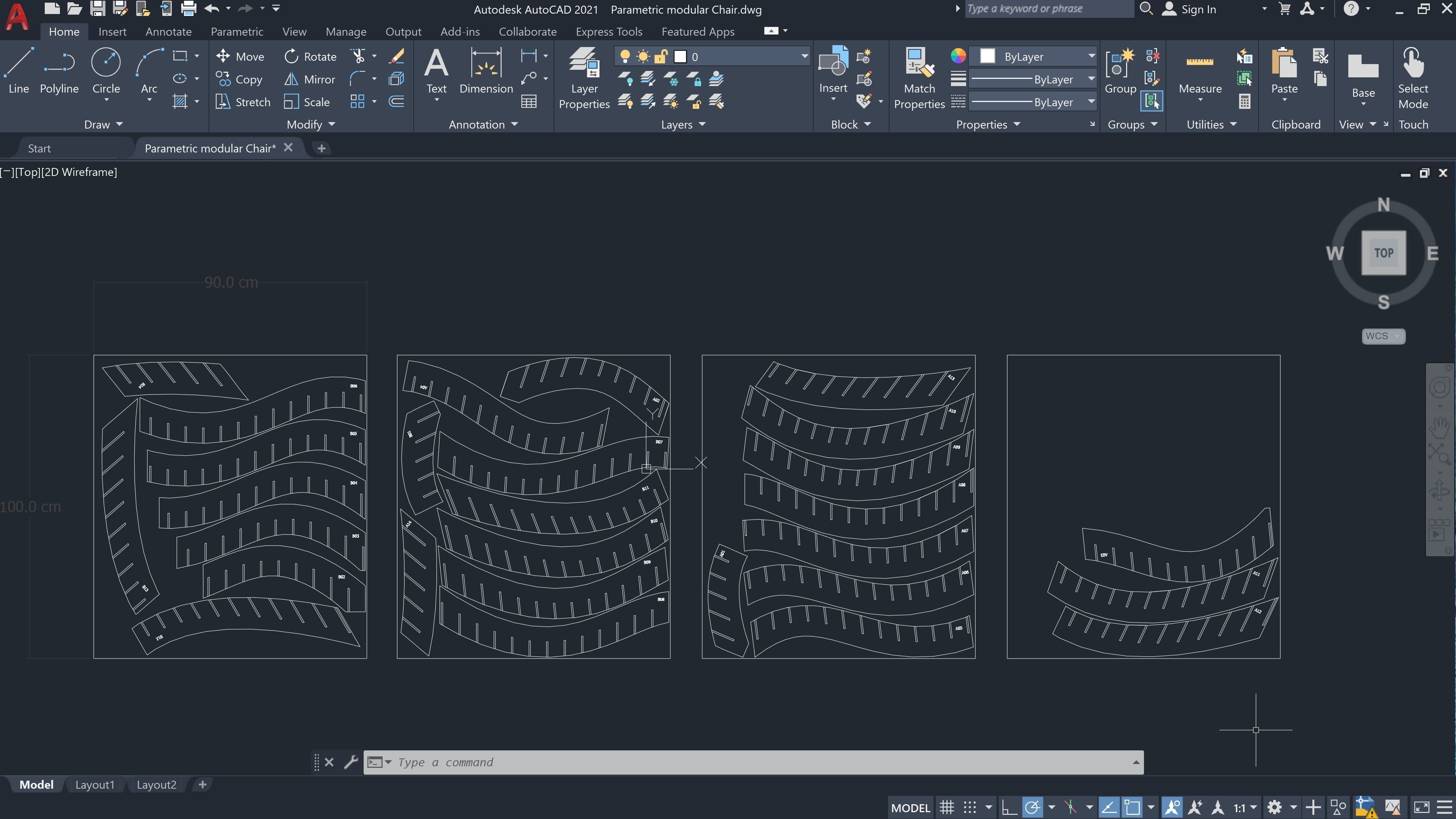The width and height of the screenshot is (1456, 819).
Task: Click the Insert block tool
Action: [x=833, y=71]
